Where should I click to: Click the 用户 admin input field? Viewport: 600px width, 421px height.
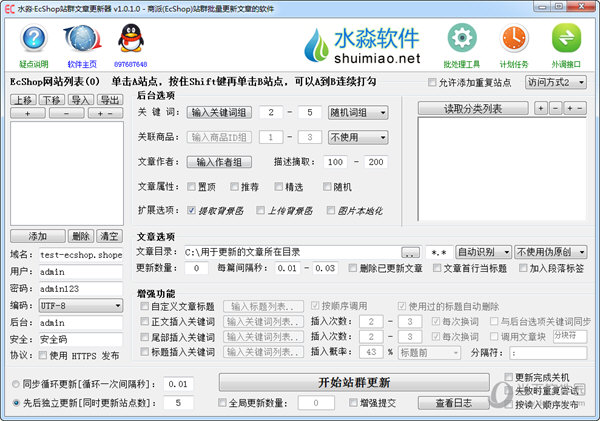click(81, 272)
